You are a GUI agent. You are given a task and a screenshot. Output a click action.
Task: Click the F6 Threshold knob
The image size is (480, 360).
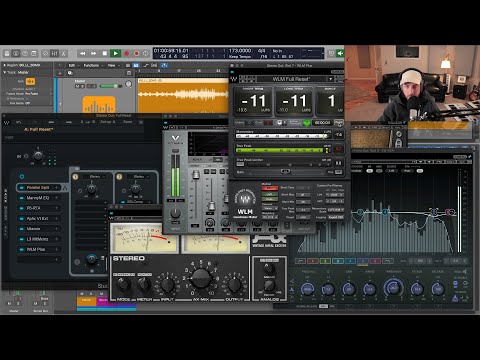tap(393, 288)
